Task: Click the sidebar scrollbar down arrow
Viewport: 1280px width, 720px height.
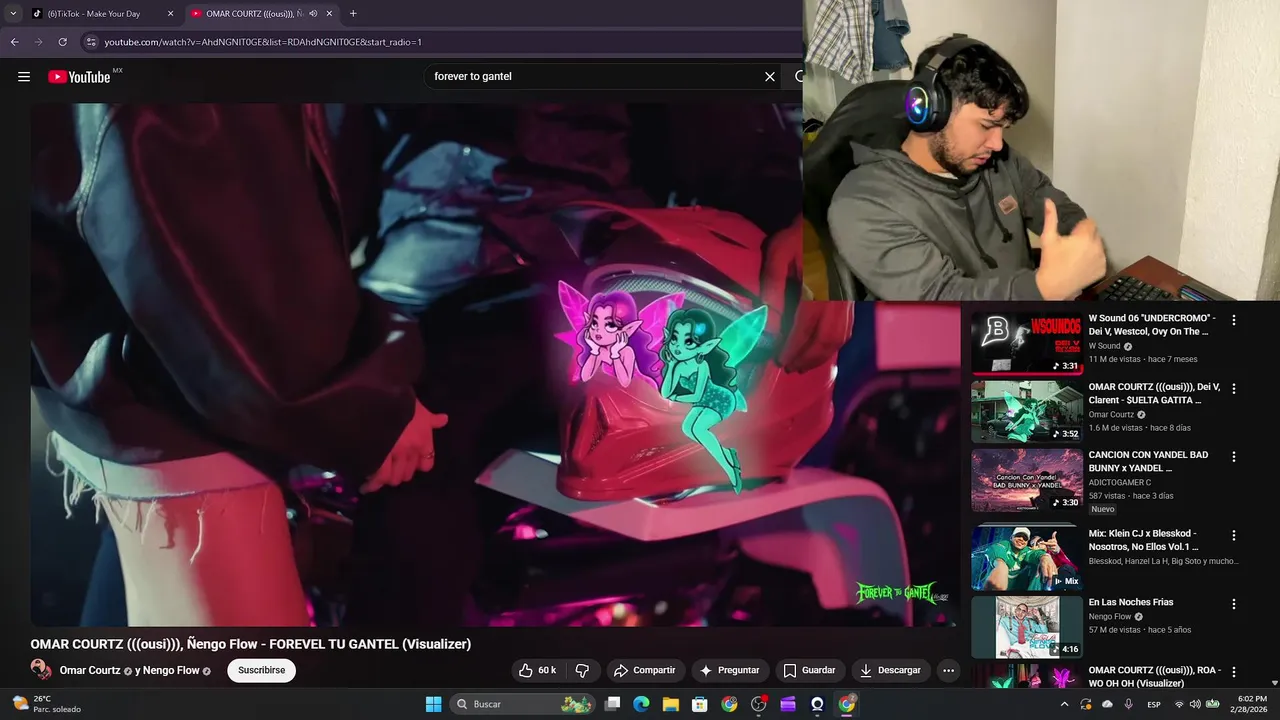Action: coord(1274,683)
